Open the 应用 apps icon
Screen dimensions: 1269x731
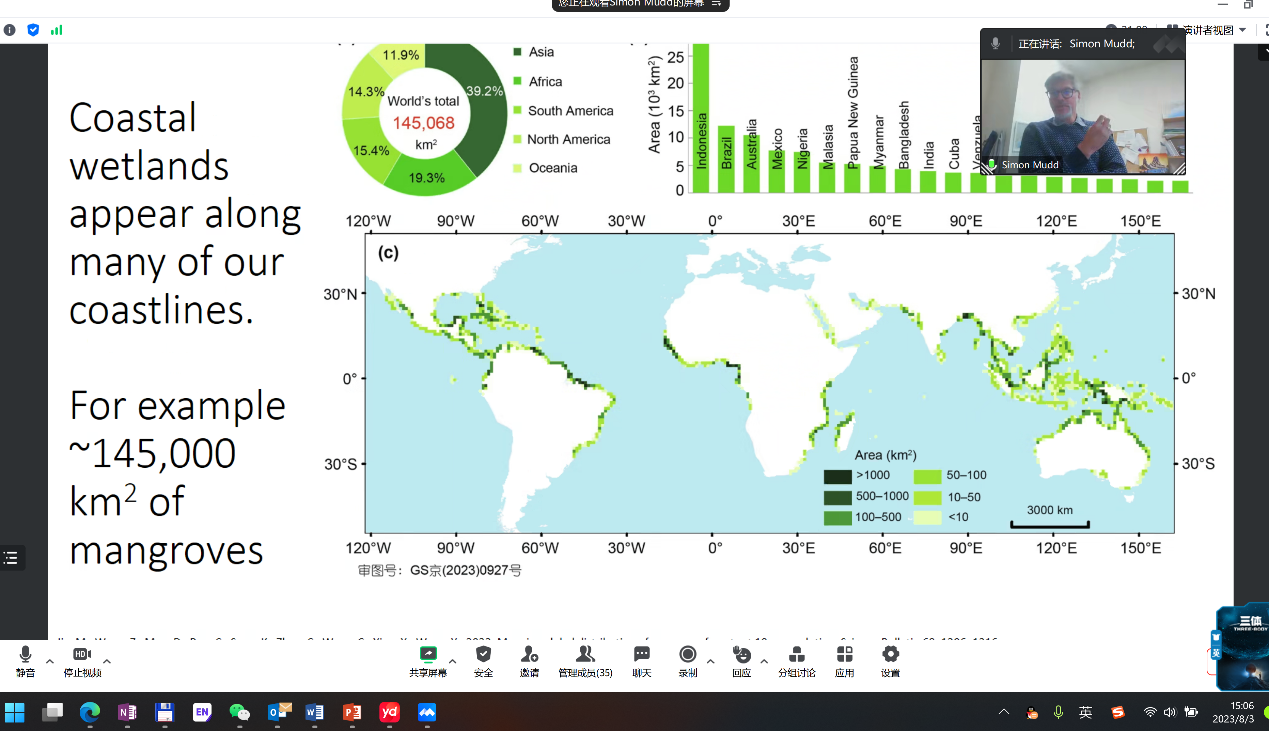click(x=845, y=655)
